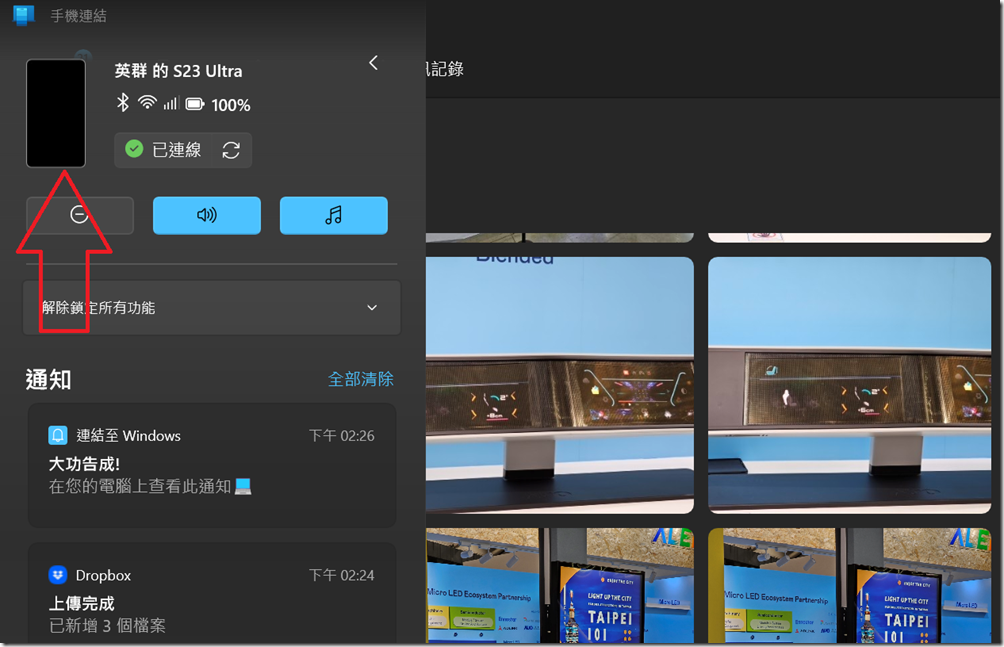Click the Bluetooth status icon
1004x647 pixels.
pos(123,102)
